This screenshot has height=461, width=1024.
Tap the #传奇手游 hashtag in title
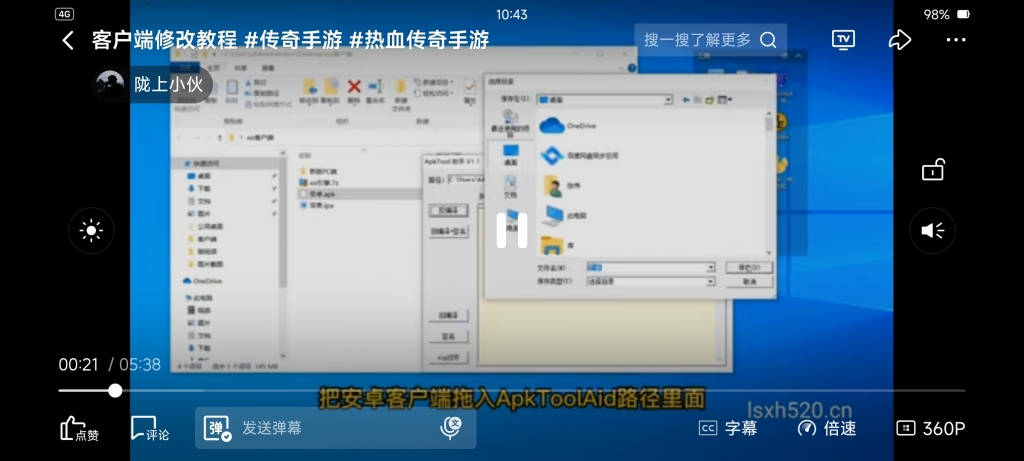pyautogui.click(x=293, y=40)
